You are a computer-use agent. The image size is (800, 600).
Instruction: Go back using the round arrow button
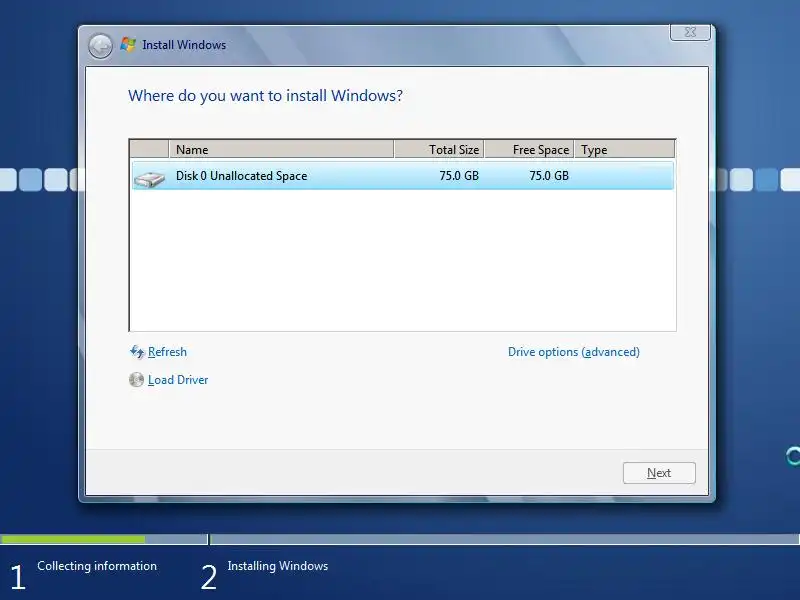[x=100, y=46]
